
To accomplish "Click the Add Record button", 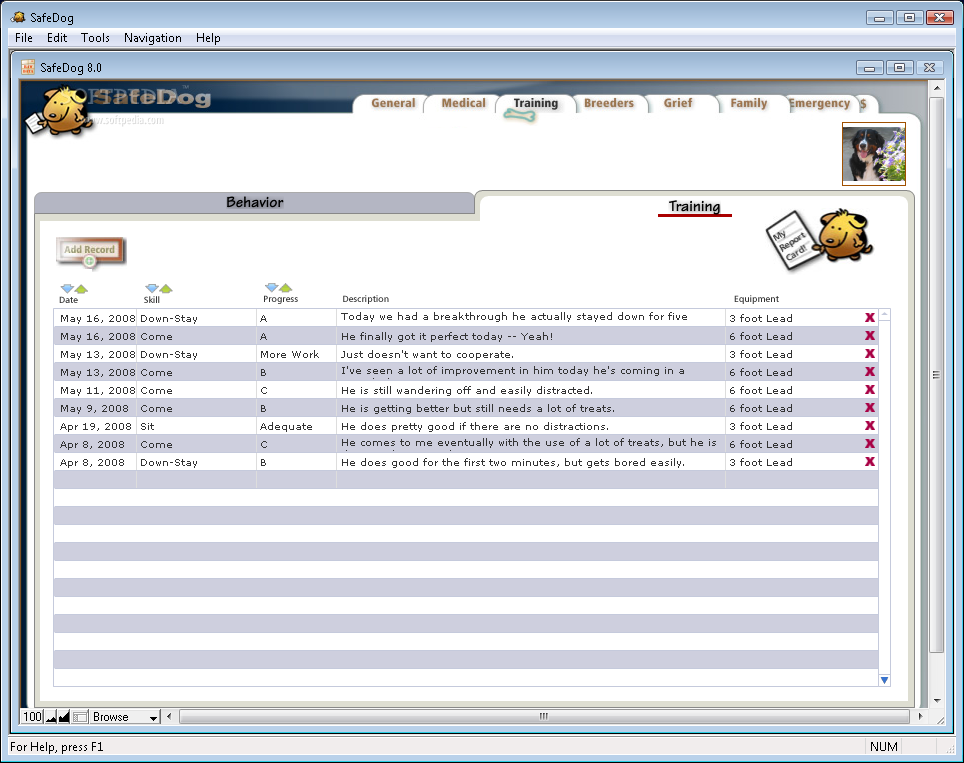I will pos(90,251).
